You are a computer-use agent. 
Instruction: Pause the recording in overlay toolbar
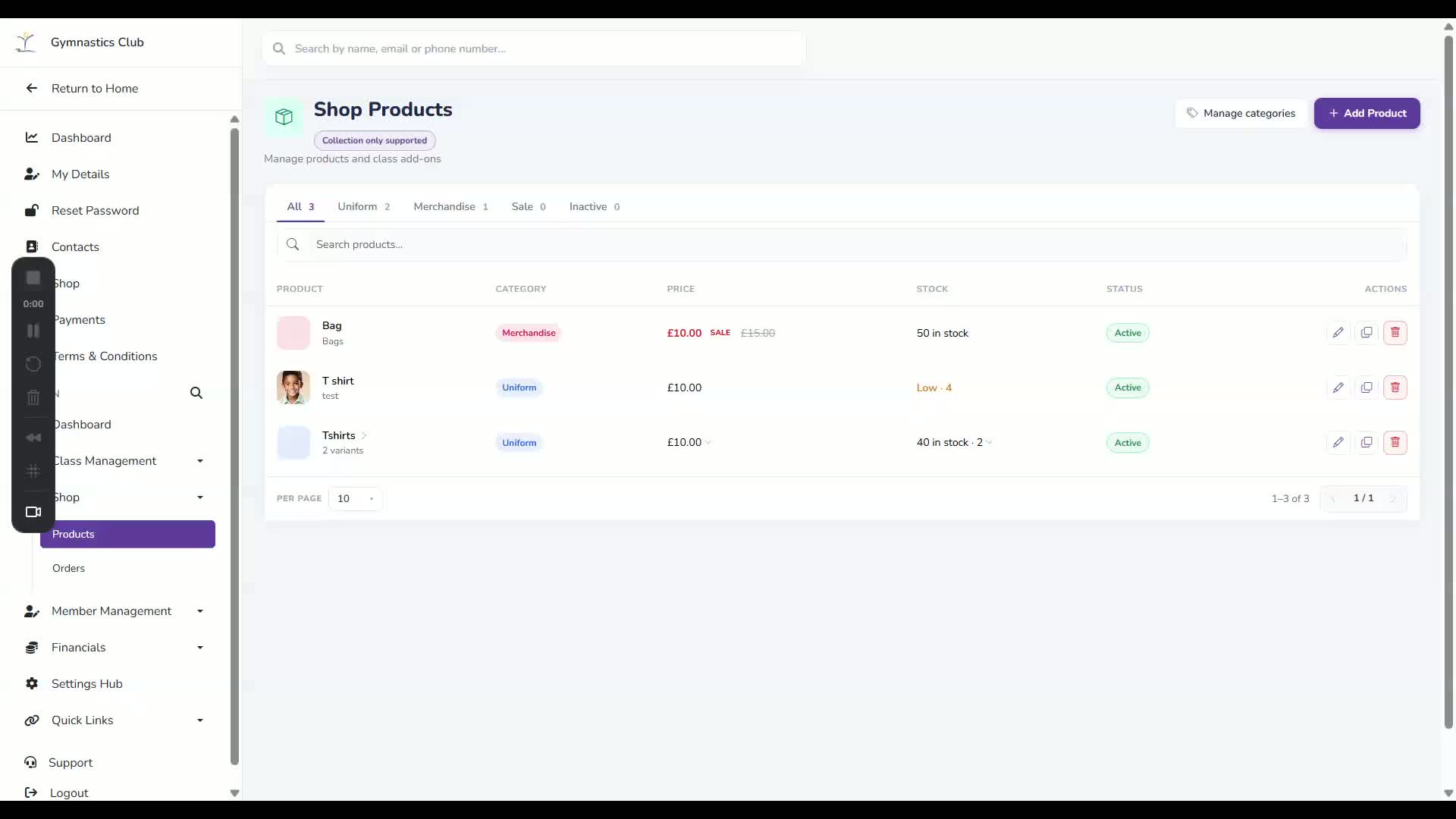pos(33,331)
